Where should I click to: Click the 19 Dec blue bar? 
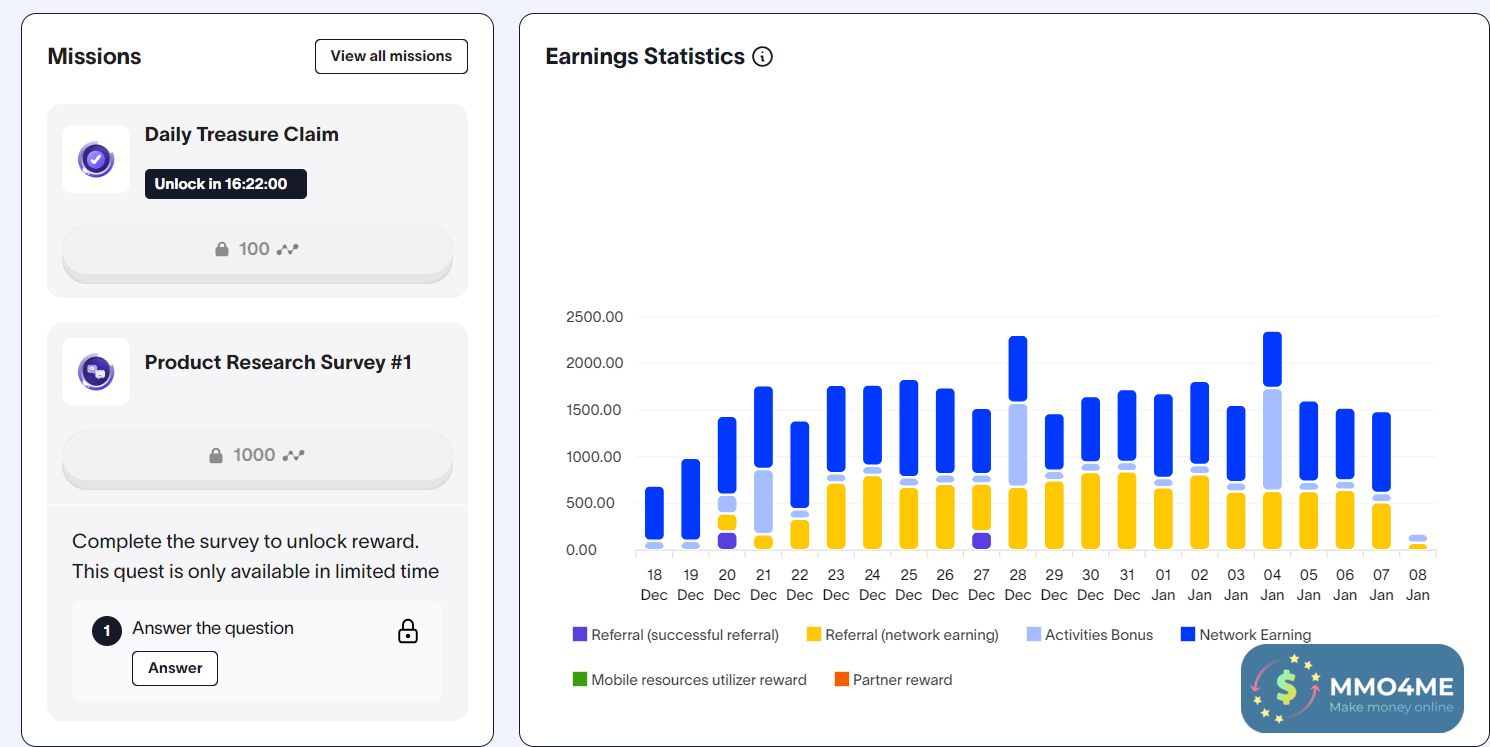(691, 499)
